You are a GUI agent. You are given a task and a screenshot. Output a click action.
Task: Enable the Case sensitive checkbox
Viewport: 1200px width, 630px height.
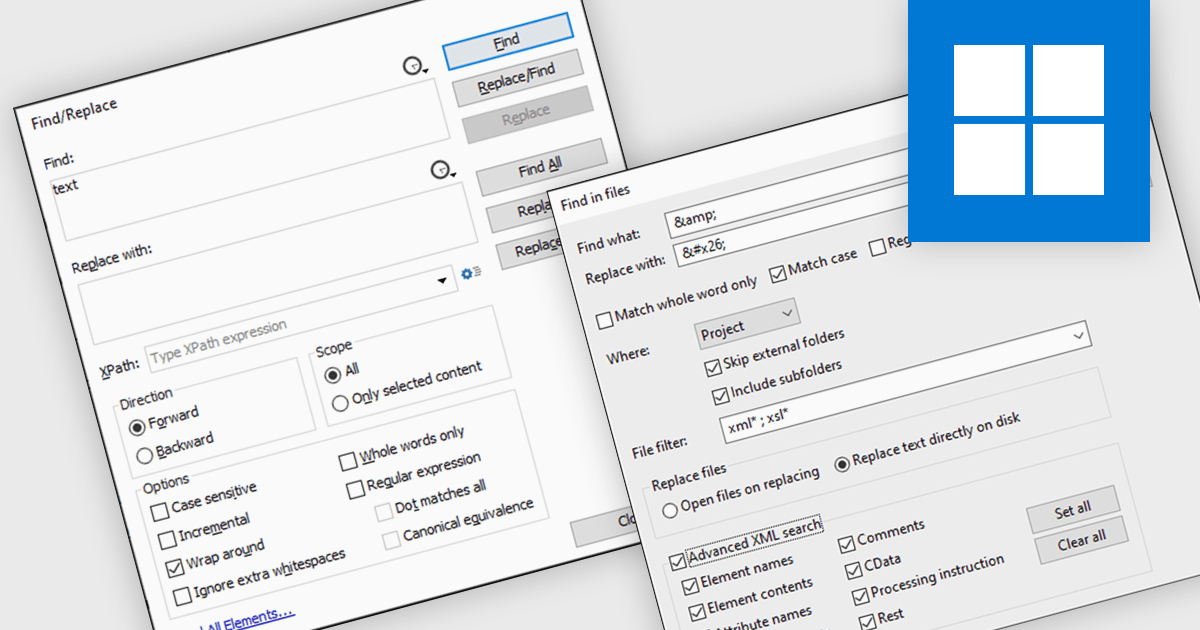point(160,512)
